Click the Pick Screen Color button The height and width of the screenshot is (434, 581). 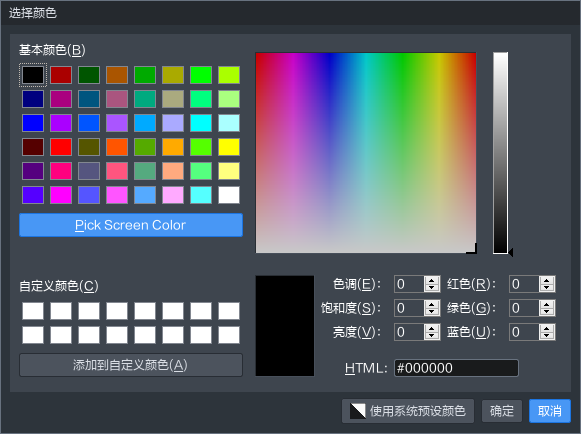131,225
